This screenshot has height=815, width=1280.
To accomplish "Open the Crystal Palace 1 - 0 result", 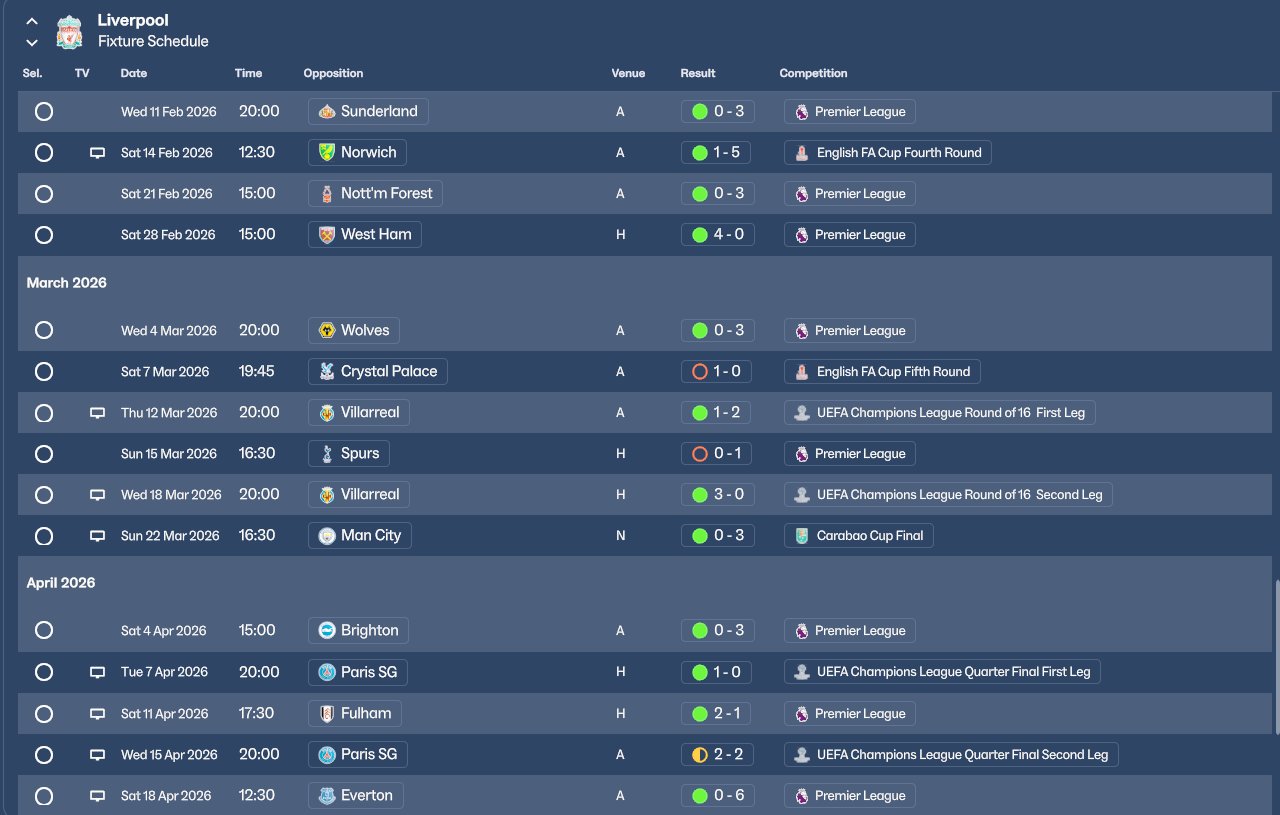I will pos(718,372).
